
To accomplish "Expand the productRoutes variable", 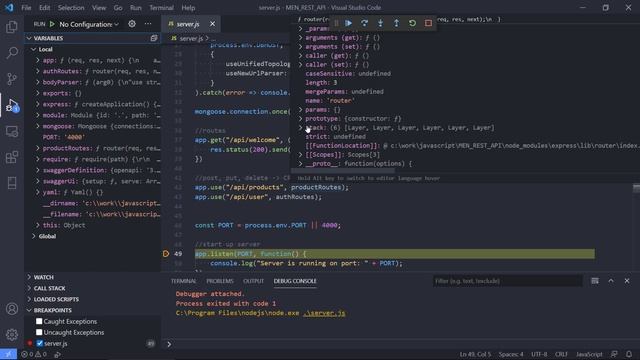I will pos(38,148).
